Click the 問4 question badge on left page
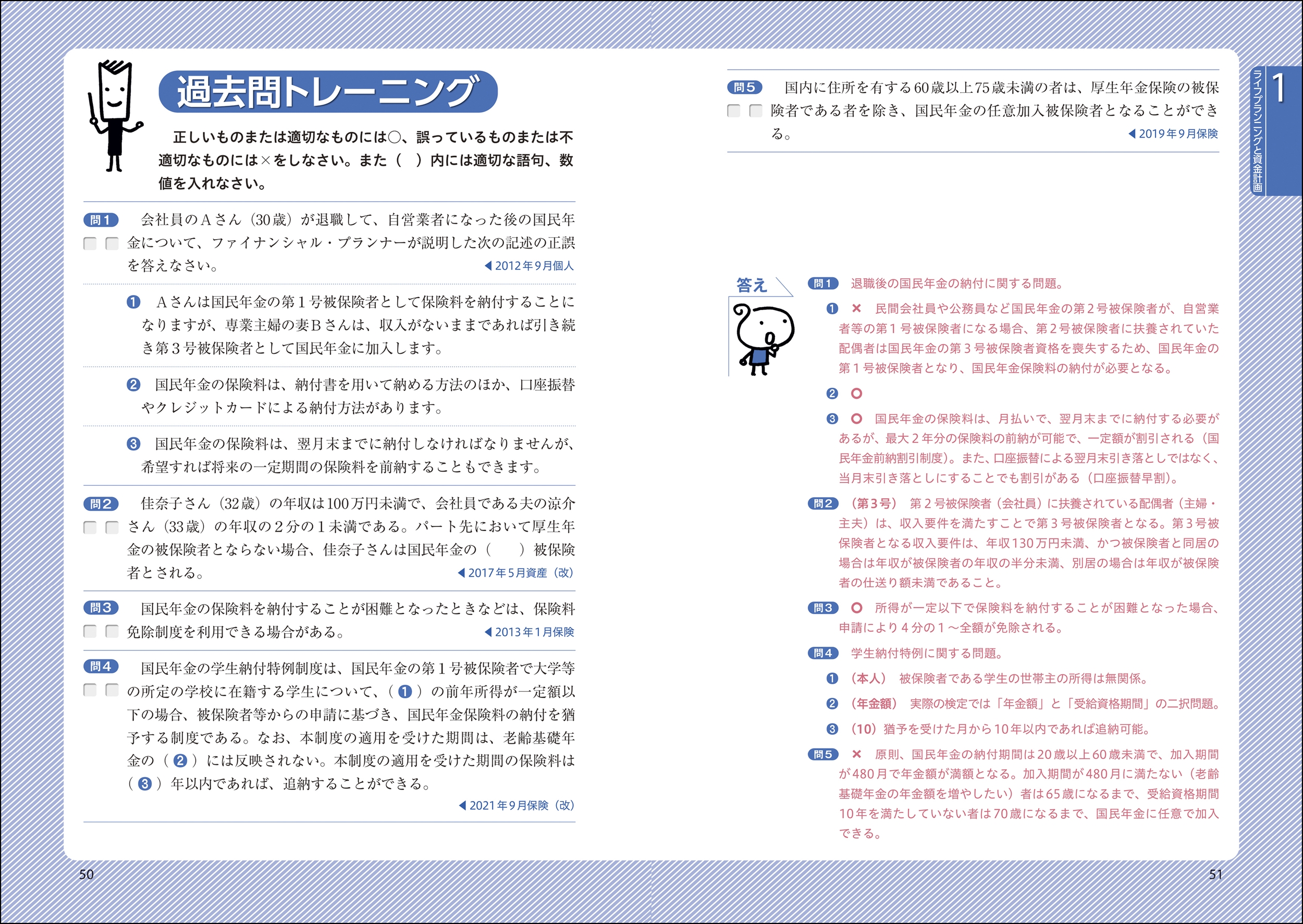The width and height of the screenshot is (1303, 924). [101, 666]
